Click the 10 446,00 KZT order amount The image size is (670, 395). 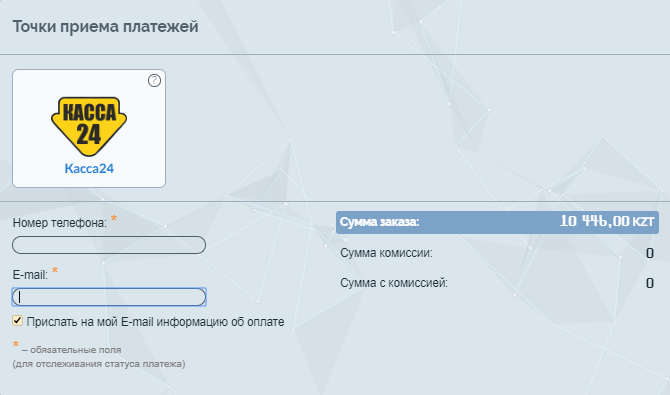[x=607, y=221]
